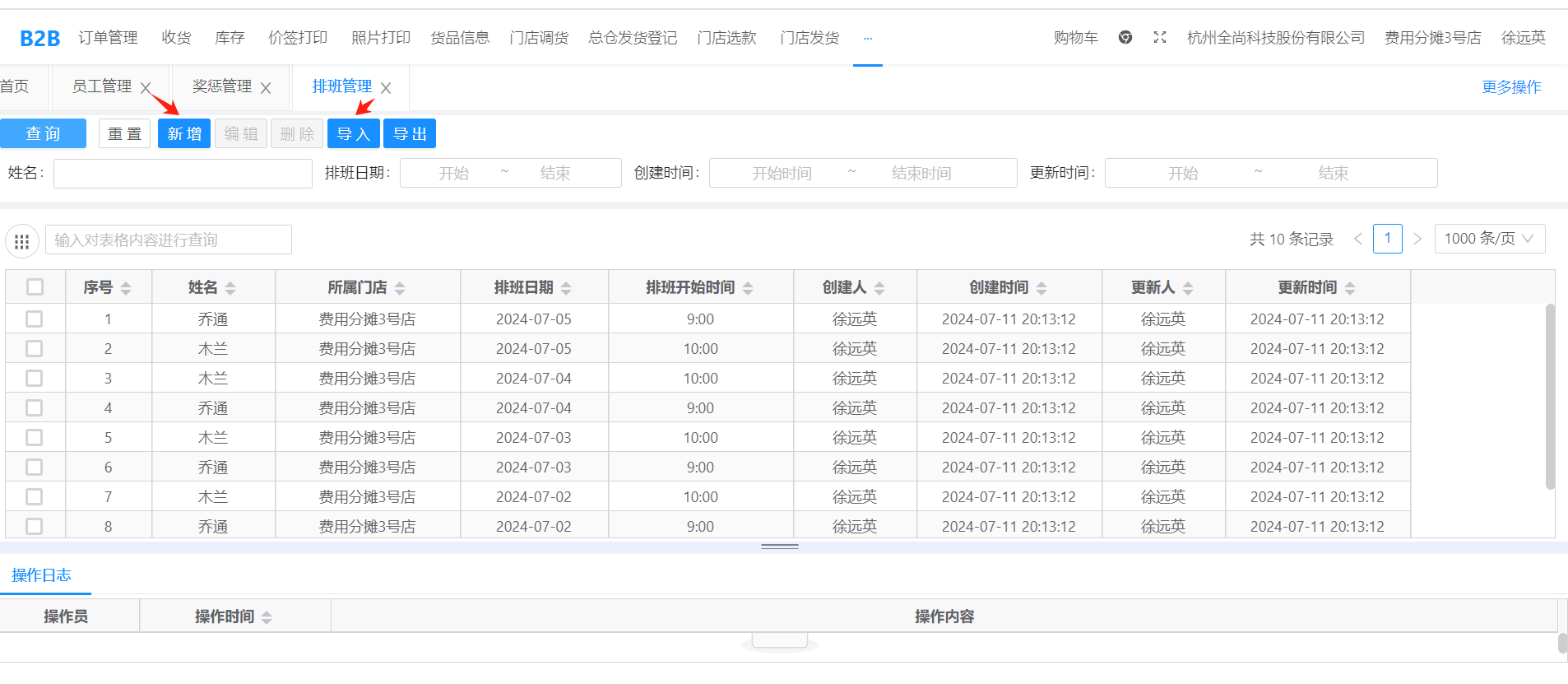Click the theme icon next to 购物车
The width and height of the screenshot is (1568, 684).
(1125, 37)
